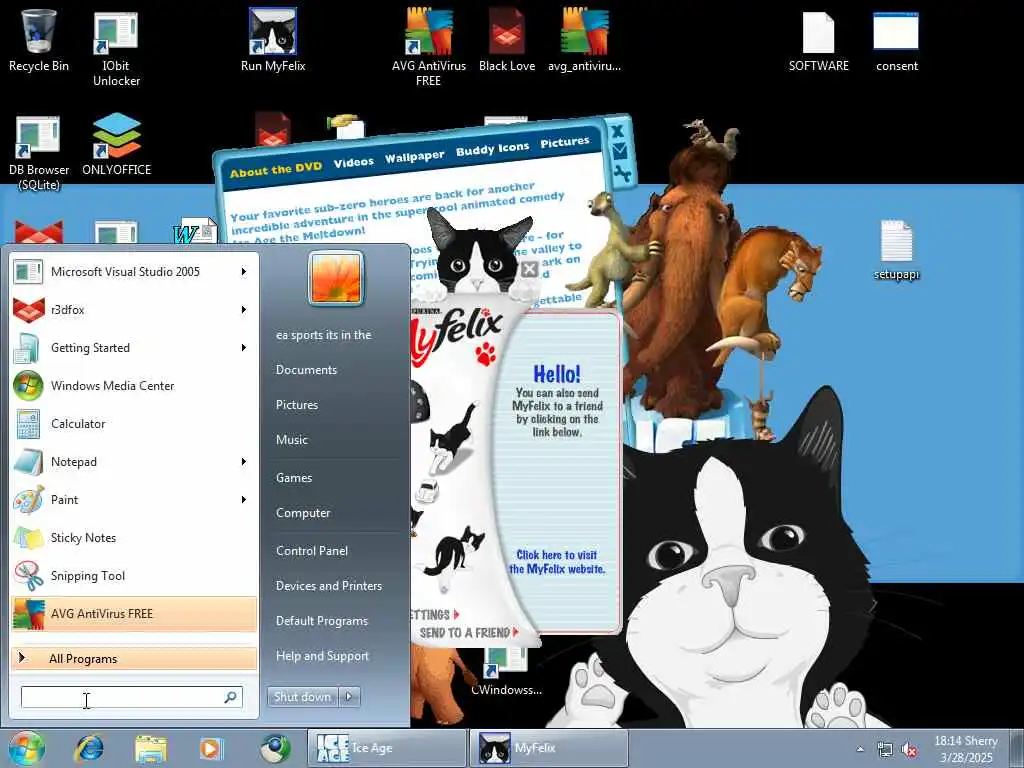1024x768 pixels.
Task: Show hidden tray icons arrow
Action: pos(860,750)
